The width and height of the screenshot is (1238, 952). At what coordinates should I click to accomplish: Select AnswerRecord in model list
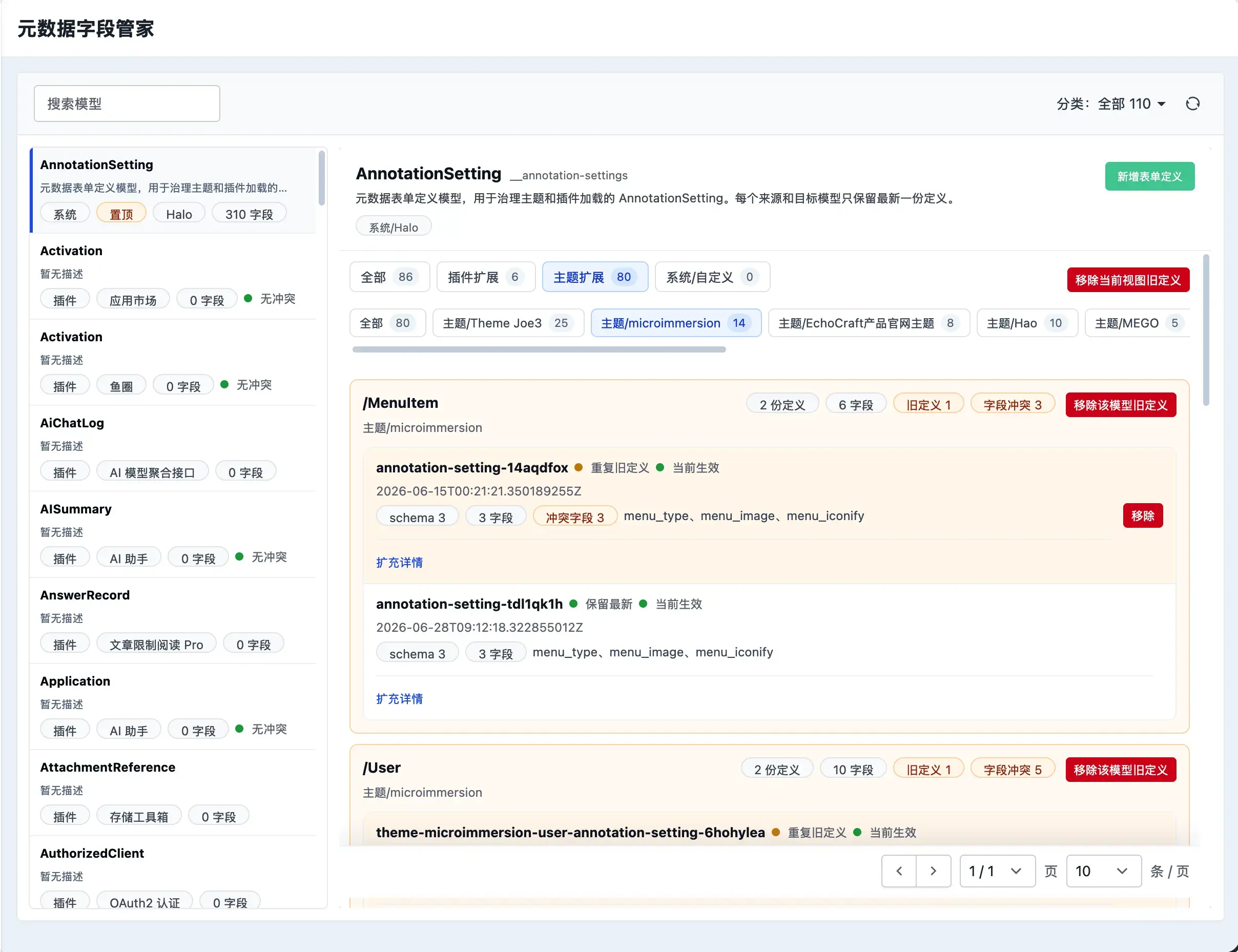click(x=173, y=621)
